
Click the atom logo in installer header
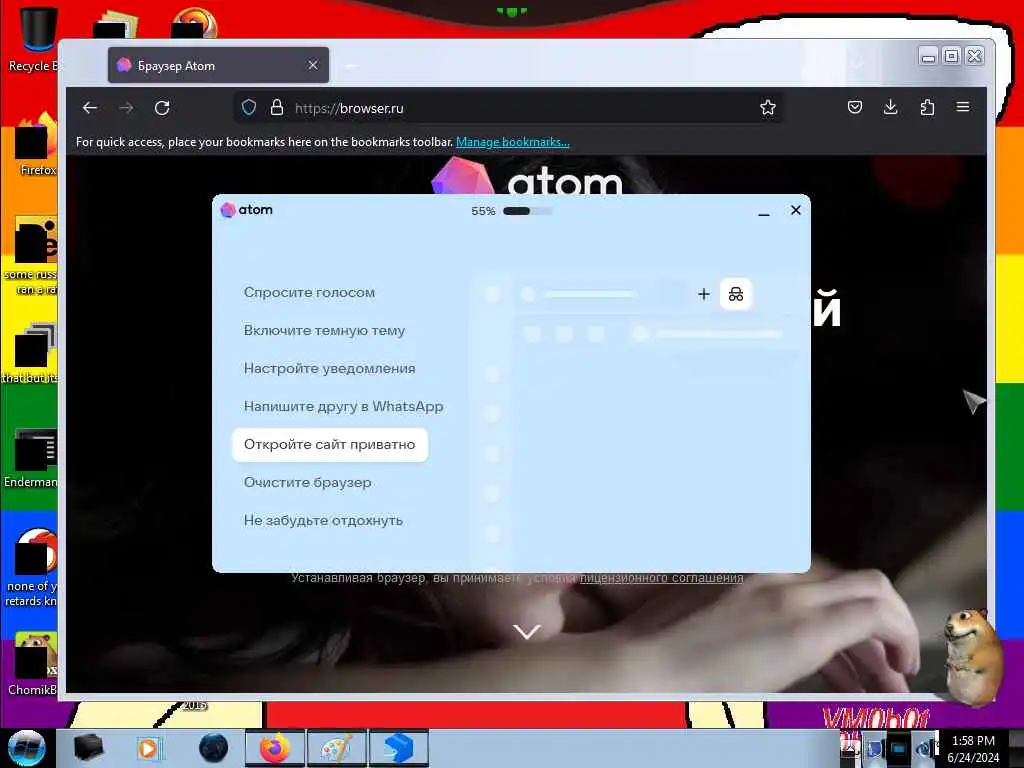tap(246, 210)
